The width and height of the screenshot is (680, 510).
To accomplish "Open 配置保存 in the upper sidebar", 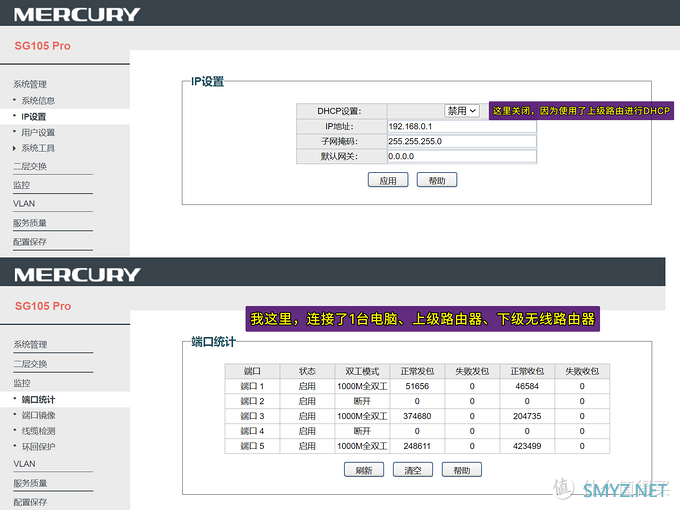I will click(29, 242).
